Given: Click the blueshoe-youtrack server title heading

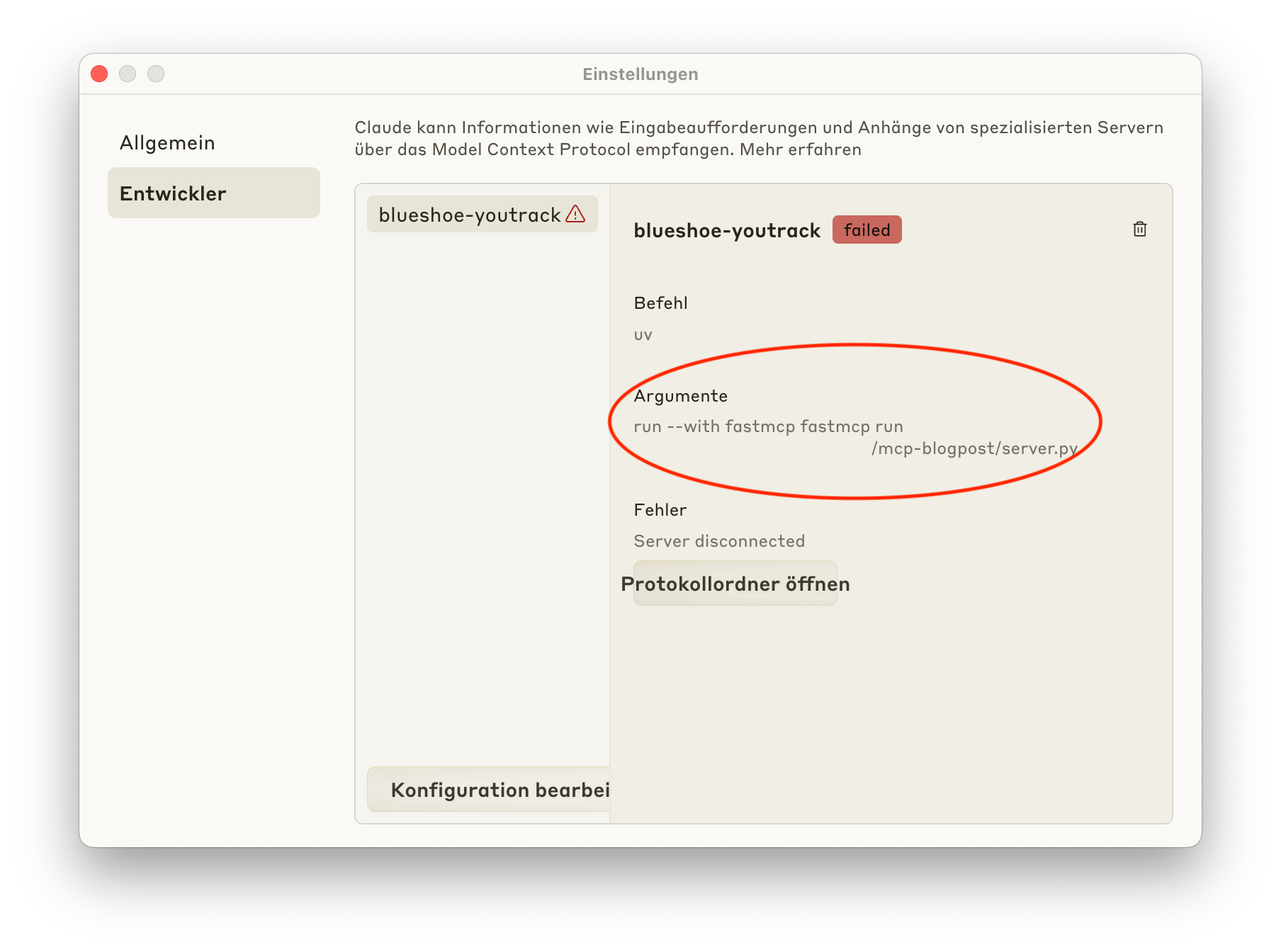Looking at the screenshot, I should click(727, 229).
